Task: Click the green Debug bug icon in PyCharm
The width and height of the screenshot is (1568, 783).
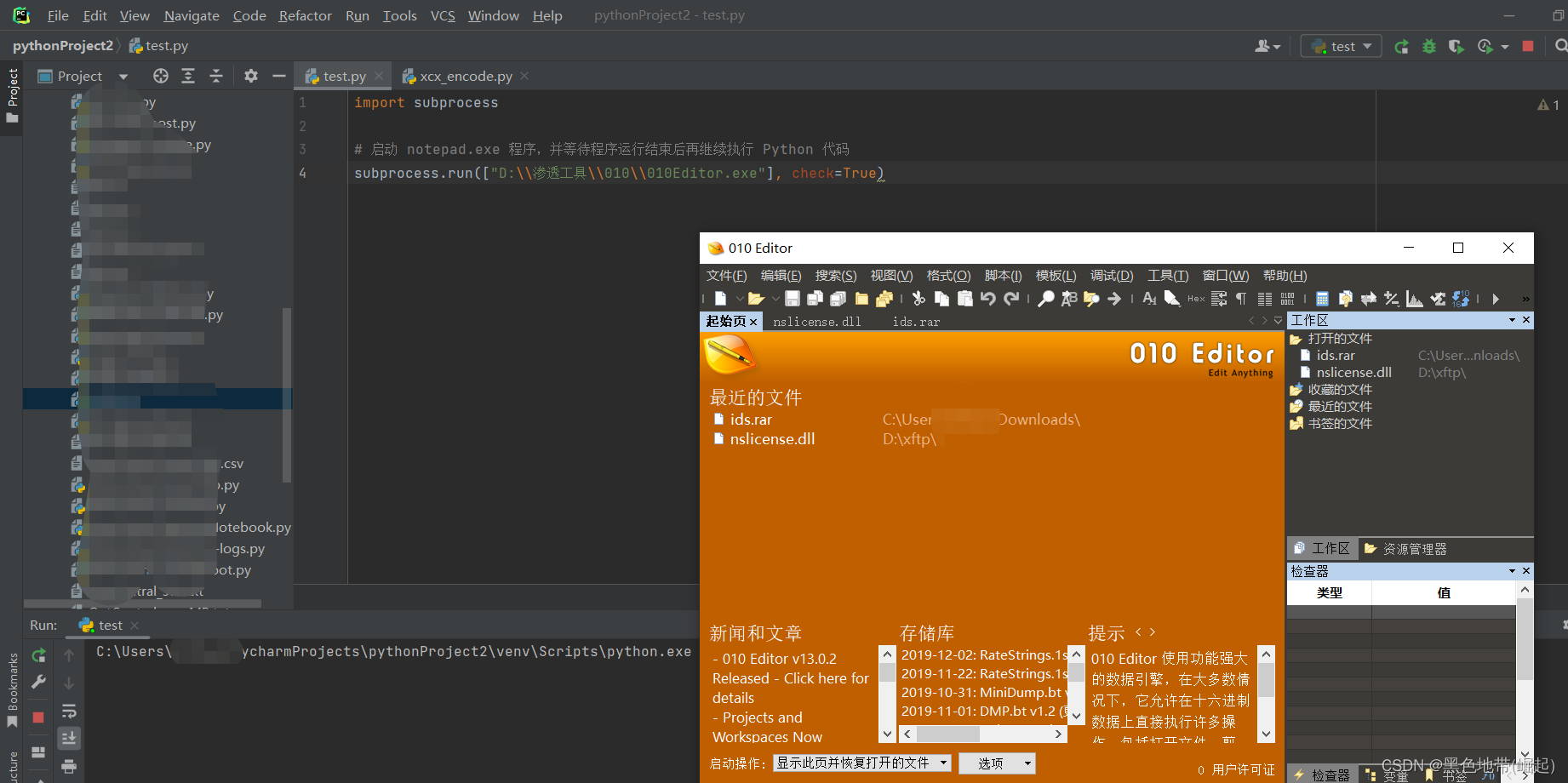Action: pyautogui.click(x=1429, y=47)
